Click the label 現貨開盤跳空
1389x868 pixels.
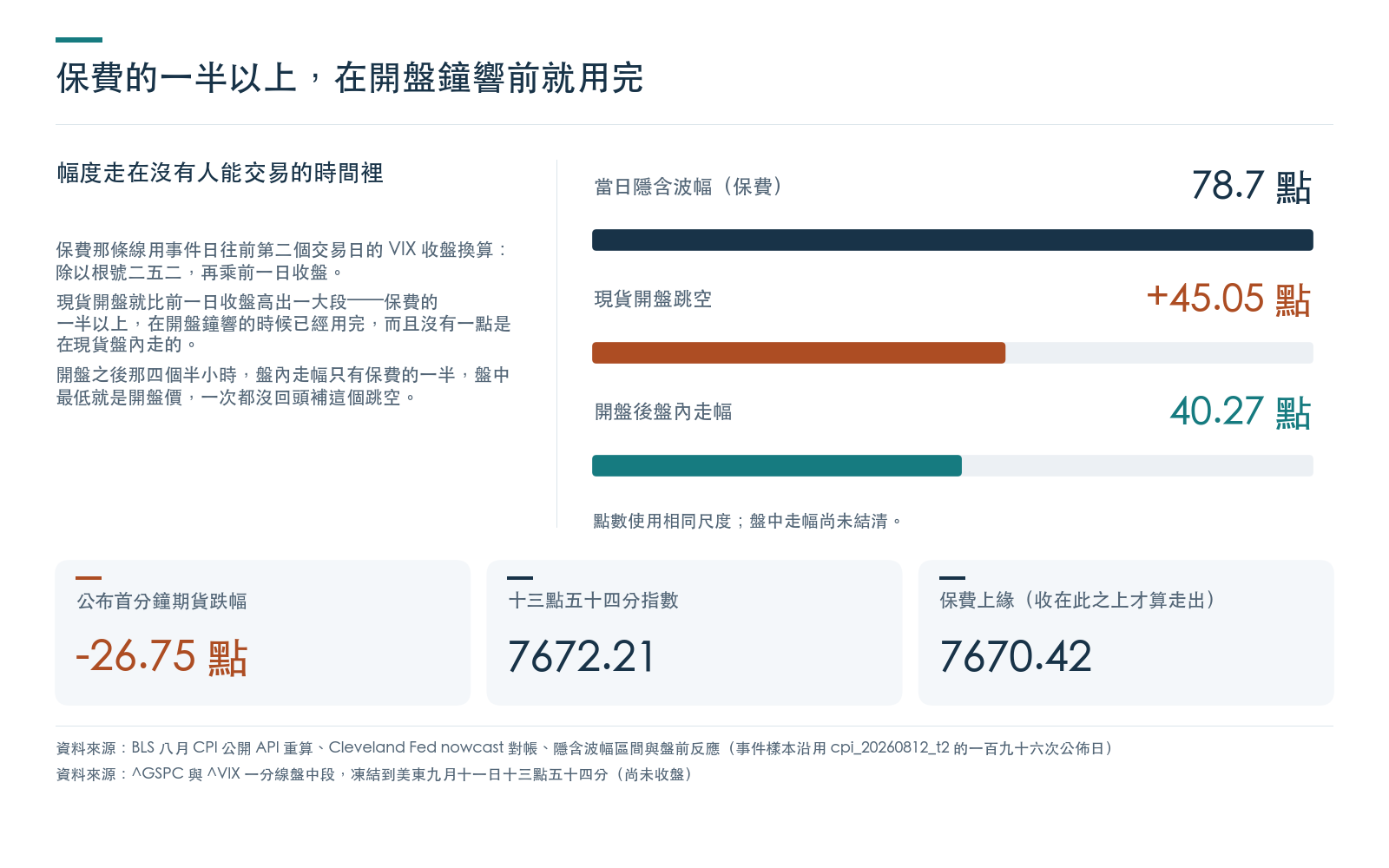pyautogui.click(x=653, y=299)
